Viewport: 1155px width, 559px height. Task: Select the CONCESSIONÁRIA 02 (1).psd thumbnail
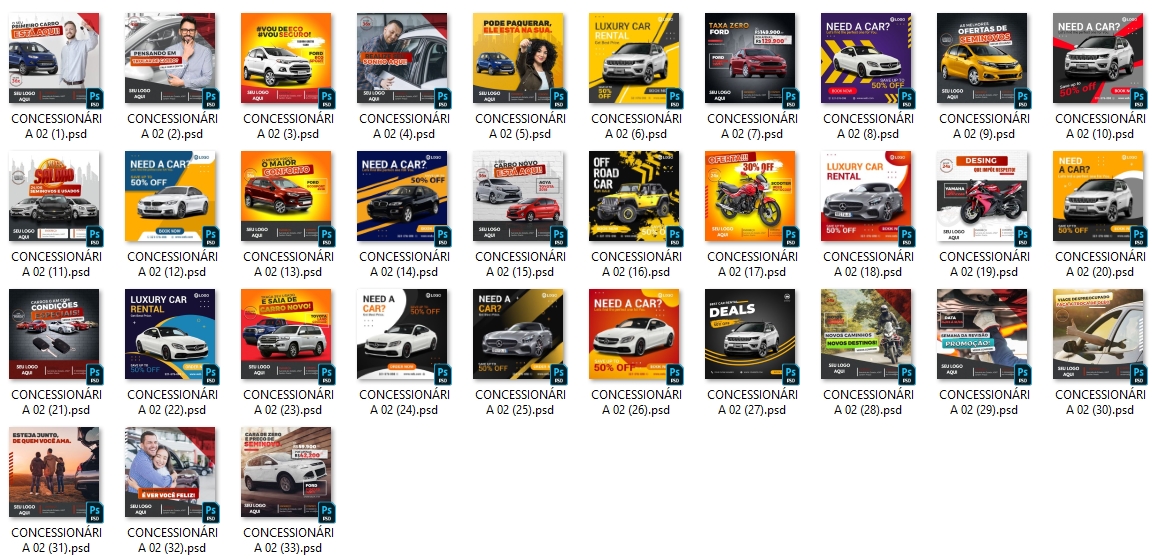click(54, 58)
